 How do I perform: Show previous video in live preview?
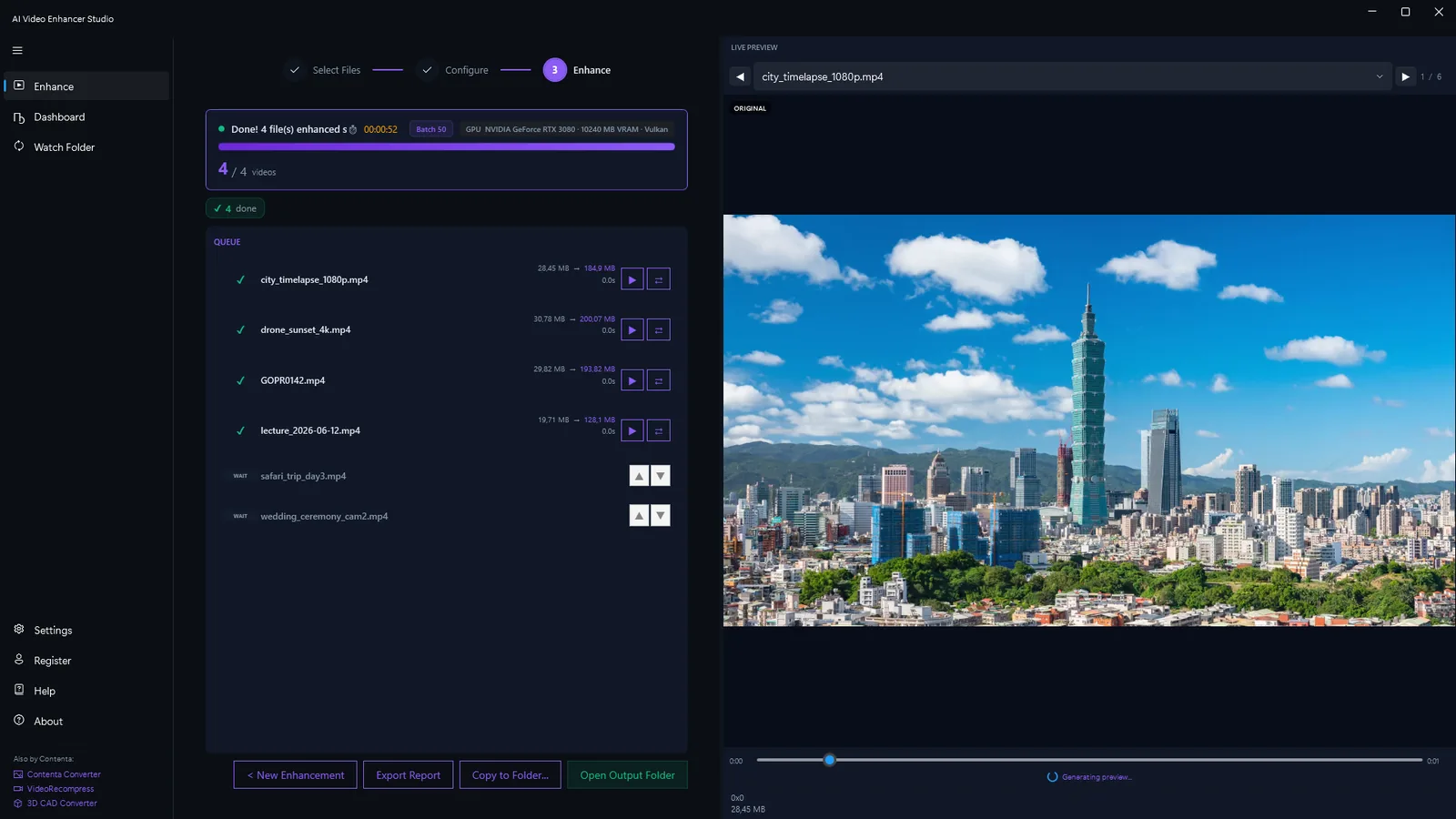pos(740,76)
